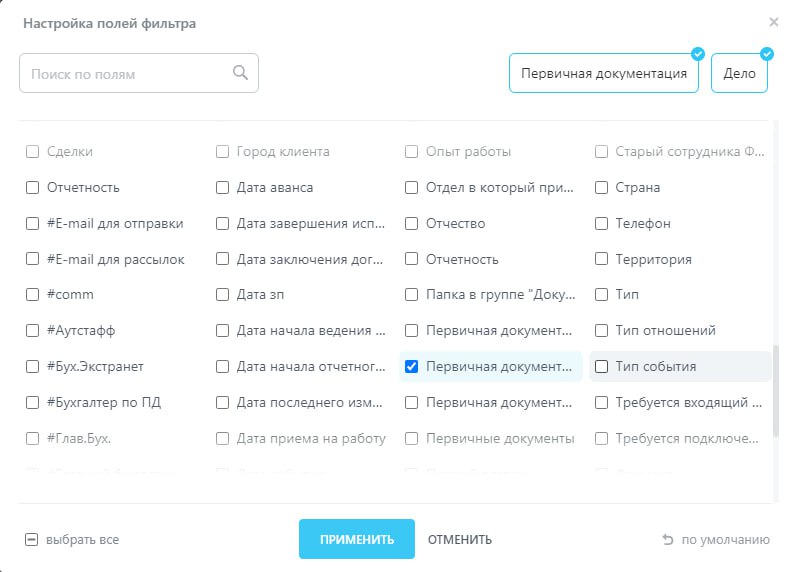
Task: Enable the 'Тип события' checkbox
Action: point(601,367)
